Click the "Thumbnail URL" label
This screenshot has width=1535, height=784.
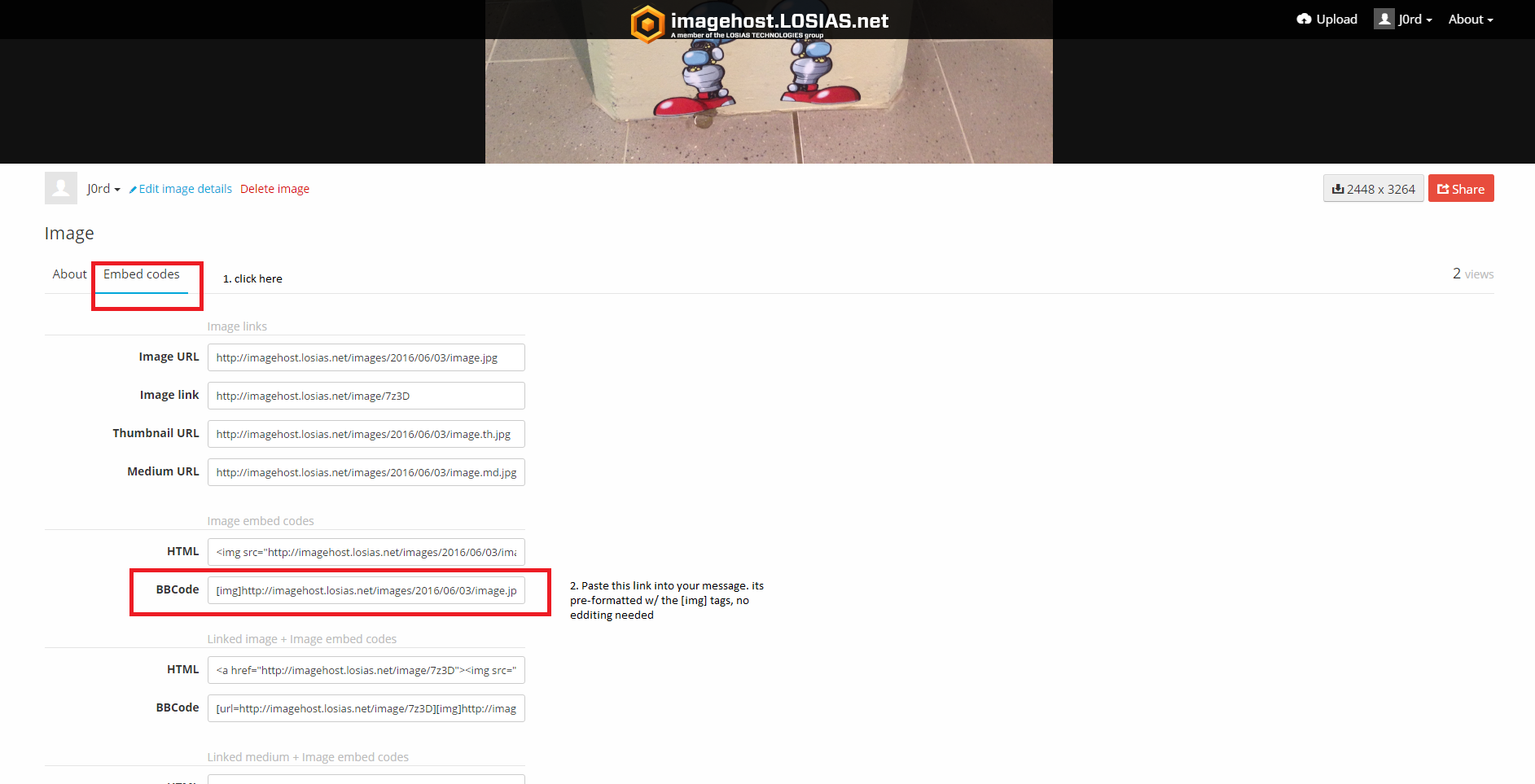[x=156, y=433]
